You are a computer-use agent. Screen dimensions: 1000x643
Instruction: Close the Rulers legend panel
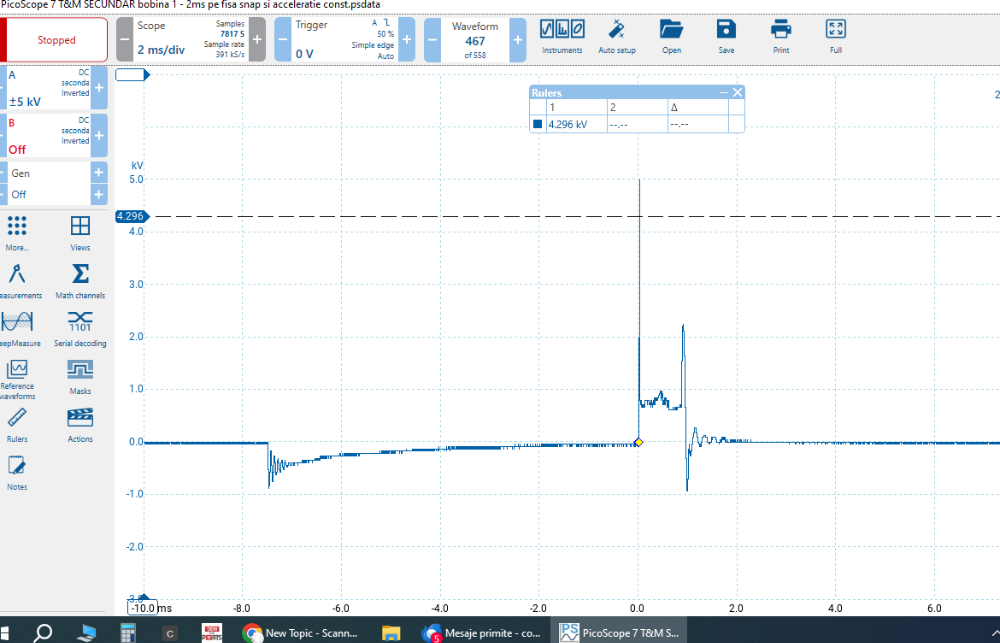point(737,92)
